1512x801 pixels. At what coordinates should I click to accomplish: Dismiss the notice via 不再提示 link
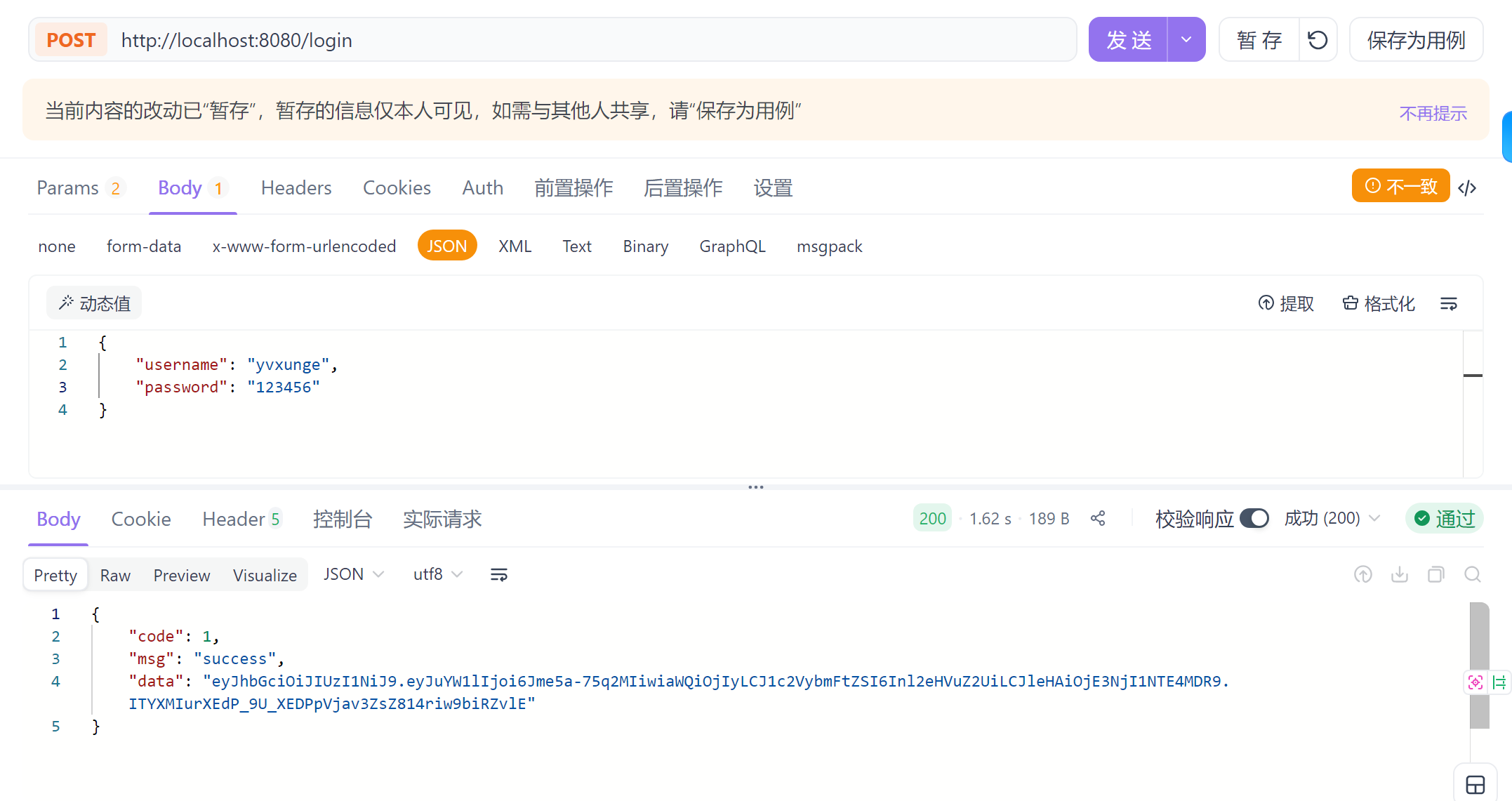1433,113
